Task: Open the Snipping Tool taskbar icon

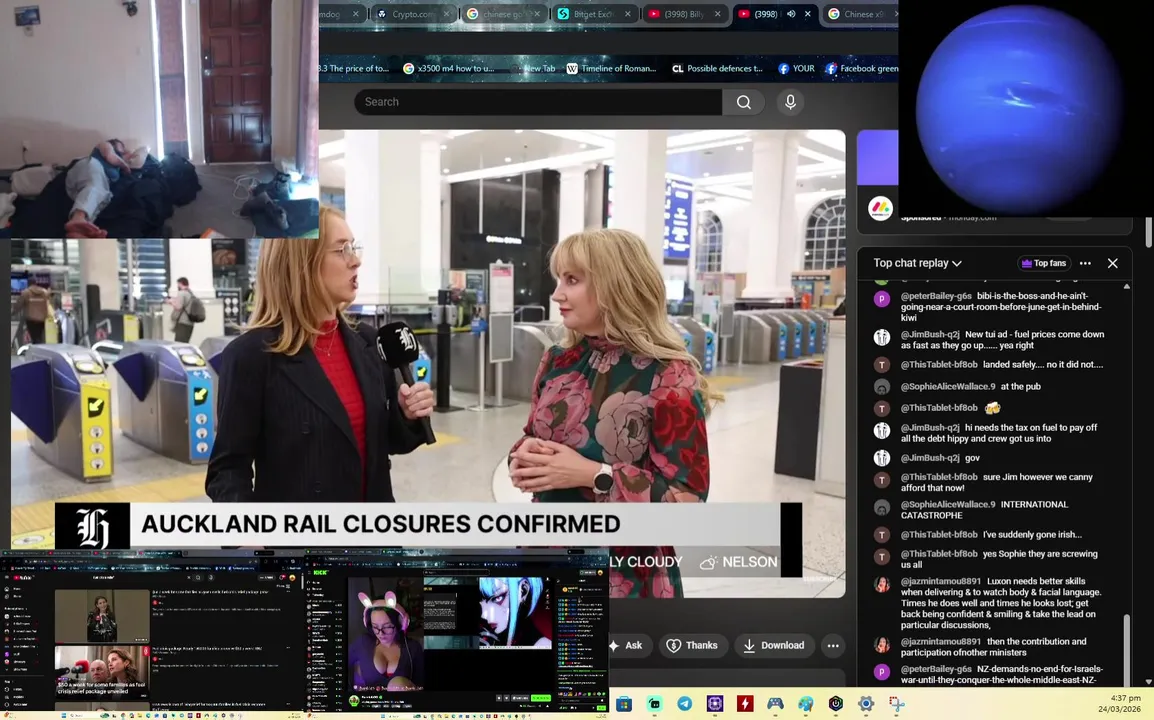Action: 896,704
